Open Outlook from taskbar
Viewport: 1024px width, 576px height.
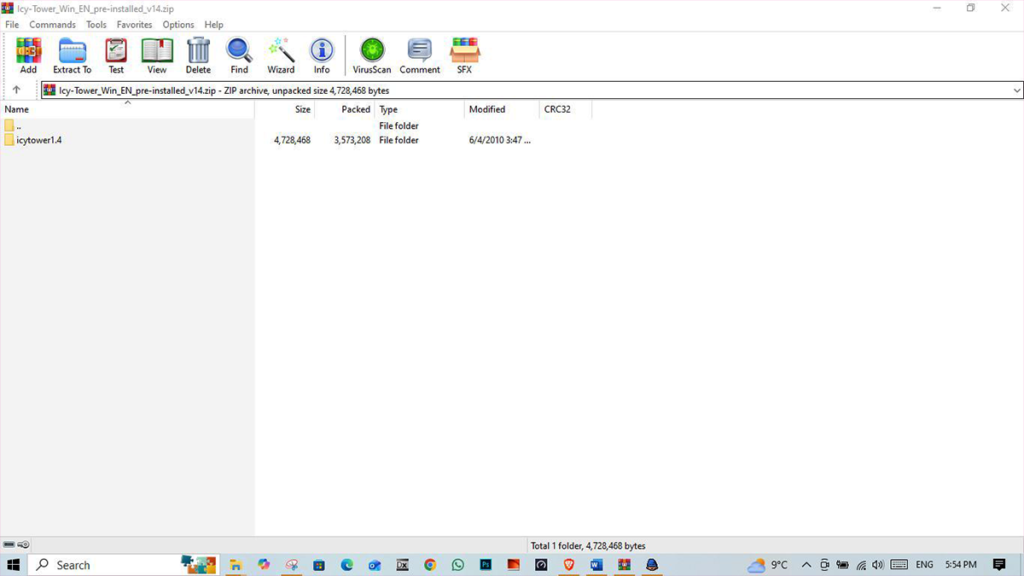pyautogui.click(x=374, y=565)
